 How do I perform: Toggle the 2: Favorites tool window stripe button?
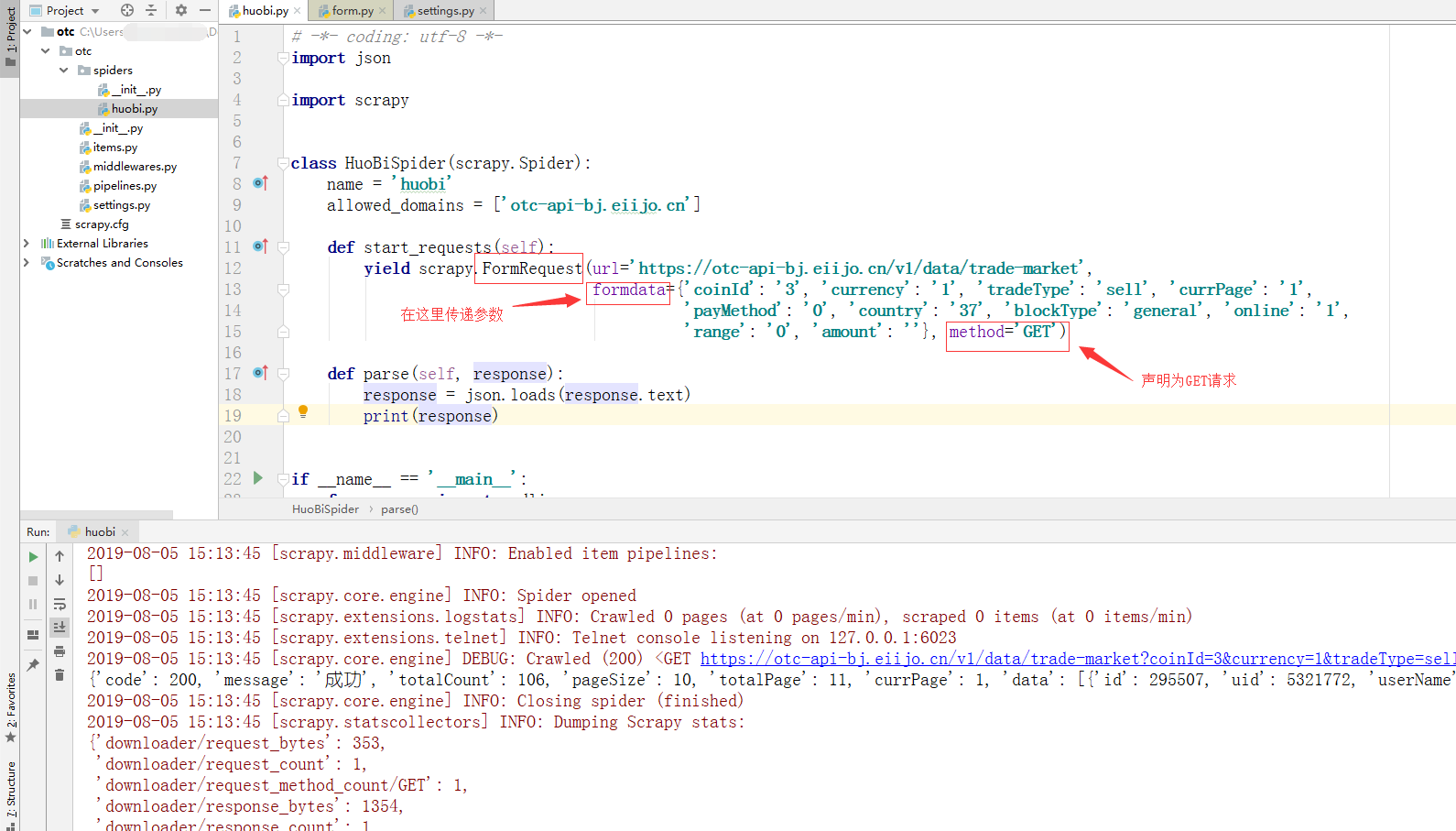pos(10,707)
